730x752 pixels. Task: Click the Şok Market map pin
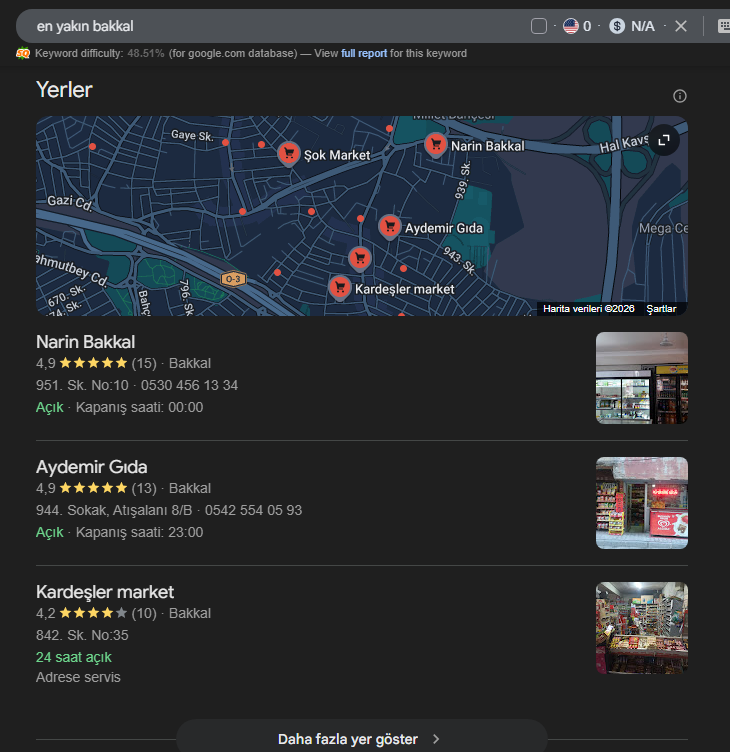tap(289, 154)
